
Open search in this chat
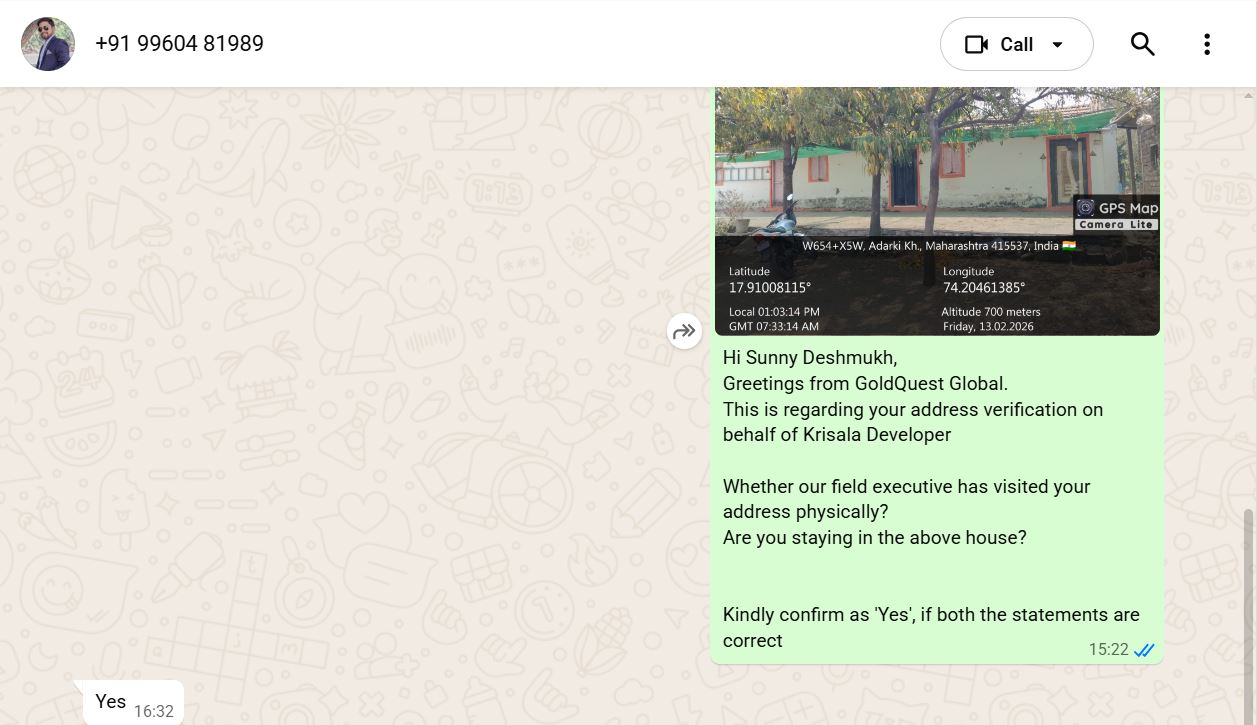(1142, 44)
